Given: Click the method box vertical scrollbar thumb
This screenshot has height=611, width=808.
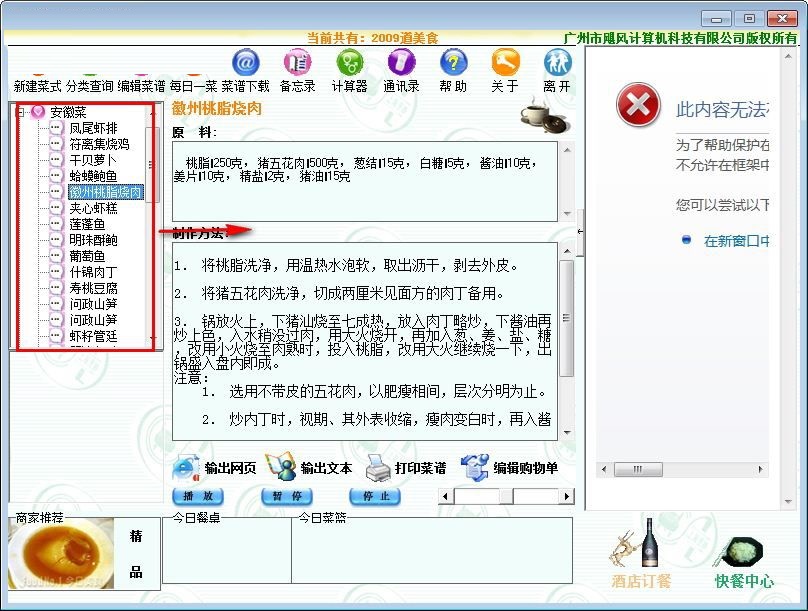Looking at the screenshot, I should (567, 318).
